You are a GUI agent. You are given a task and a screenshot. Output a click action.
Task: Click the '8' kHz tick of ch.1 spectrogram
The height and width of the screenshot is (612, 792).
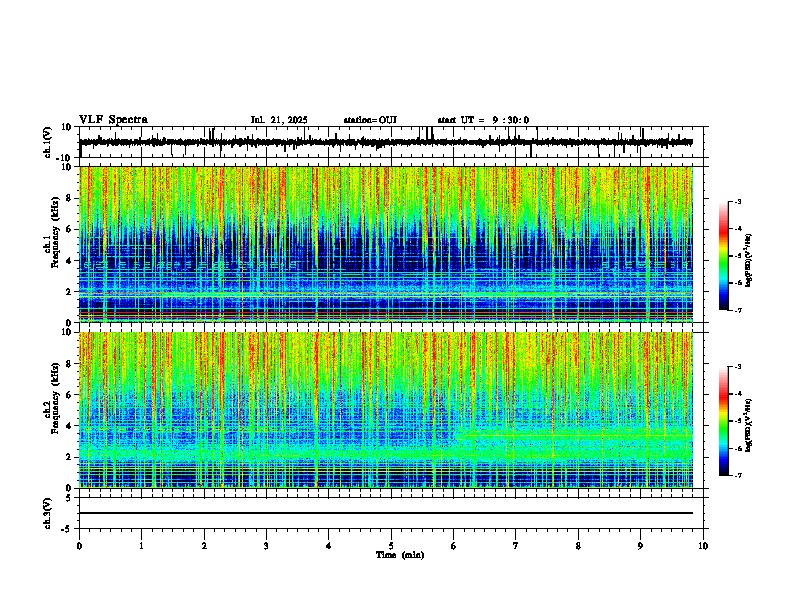69,198
